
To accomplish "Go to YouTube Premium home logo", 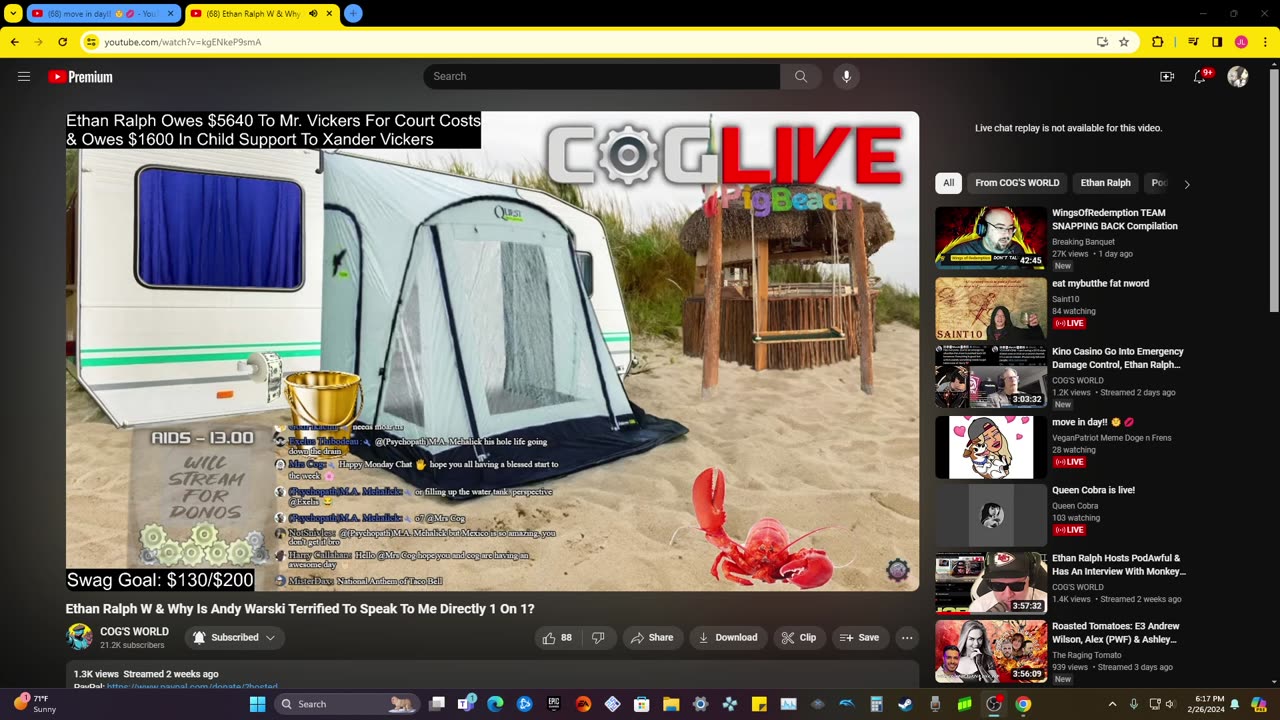I will point(80,77).
